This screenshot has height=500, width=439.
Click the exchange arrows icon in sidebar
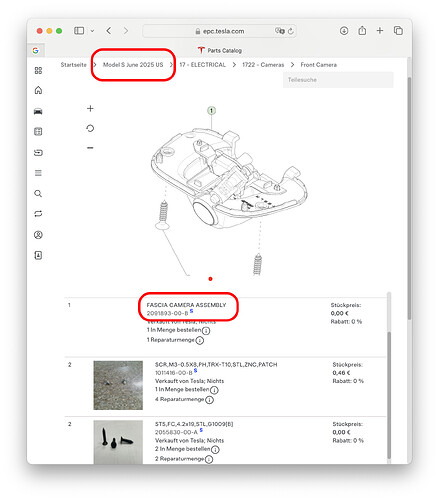click(38, 214)
